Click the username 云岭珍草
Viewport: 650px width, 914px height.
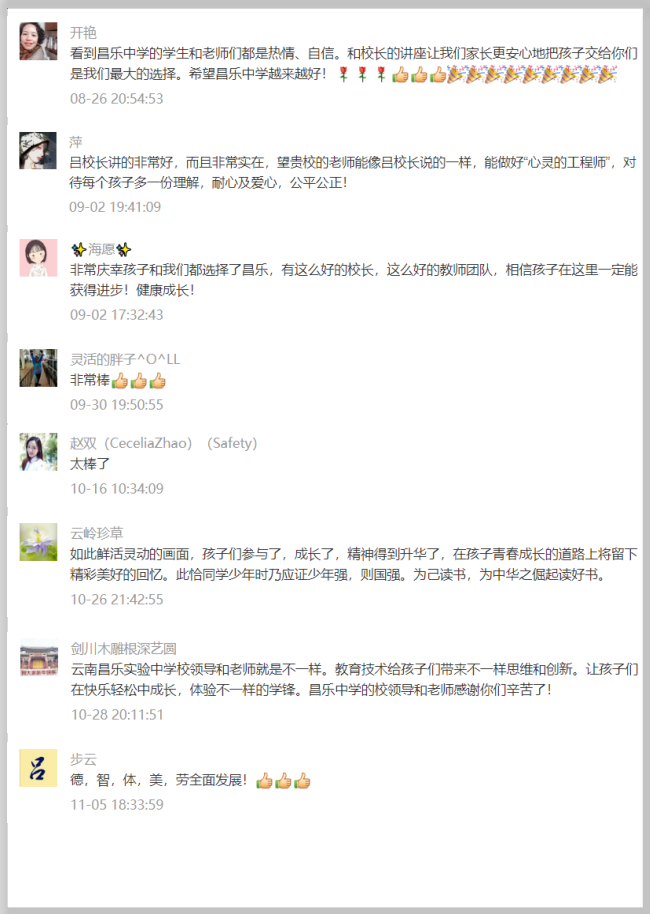[97, 533]
